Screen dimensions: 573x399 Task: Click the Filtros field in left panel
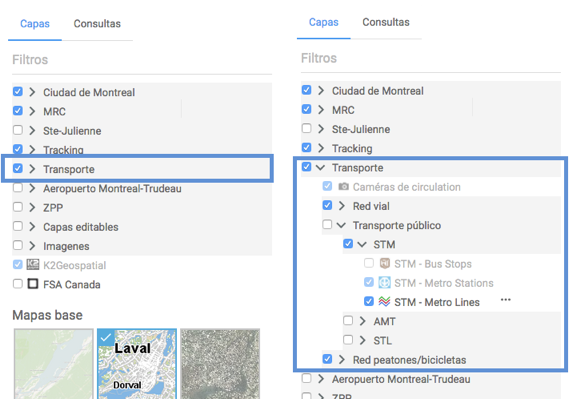[x=142, y=60]
